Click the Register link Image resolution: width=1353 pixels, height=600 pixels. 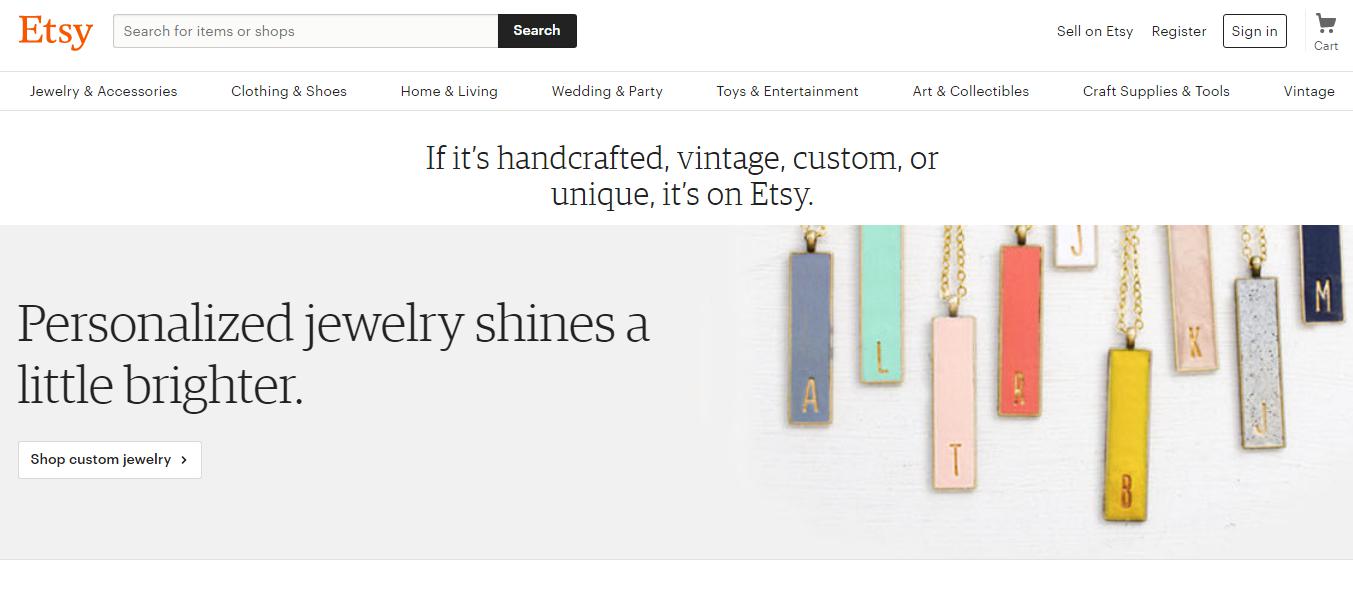click(x=1179, y=31)
